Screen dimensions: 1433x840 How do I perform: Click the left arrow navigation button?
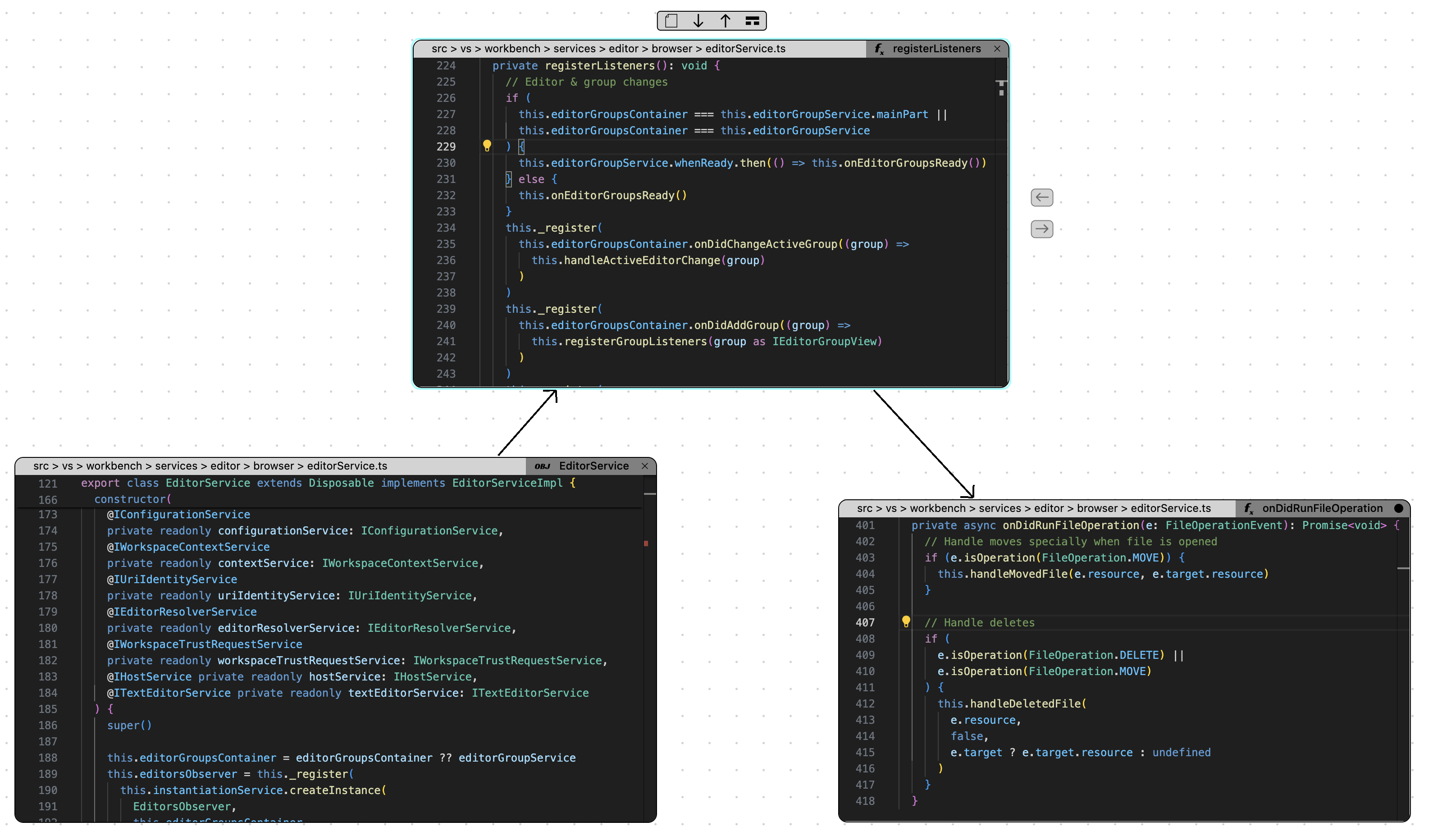click(x=1042, y=197)
